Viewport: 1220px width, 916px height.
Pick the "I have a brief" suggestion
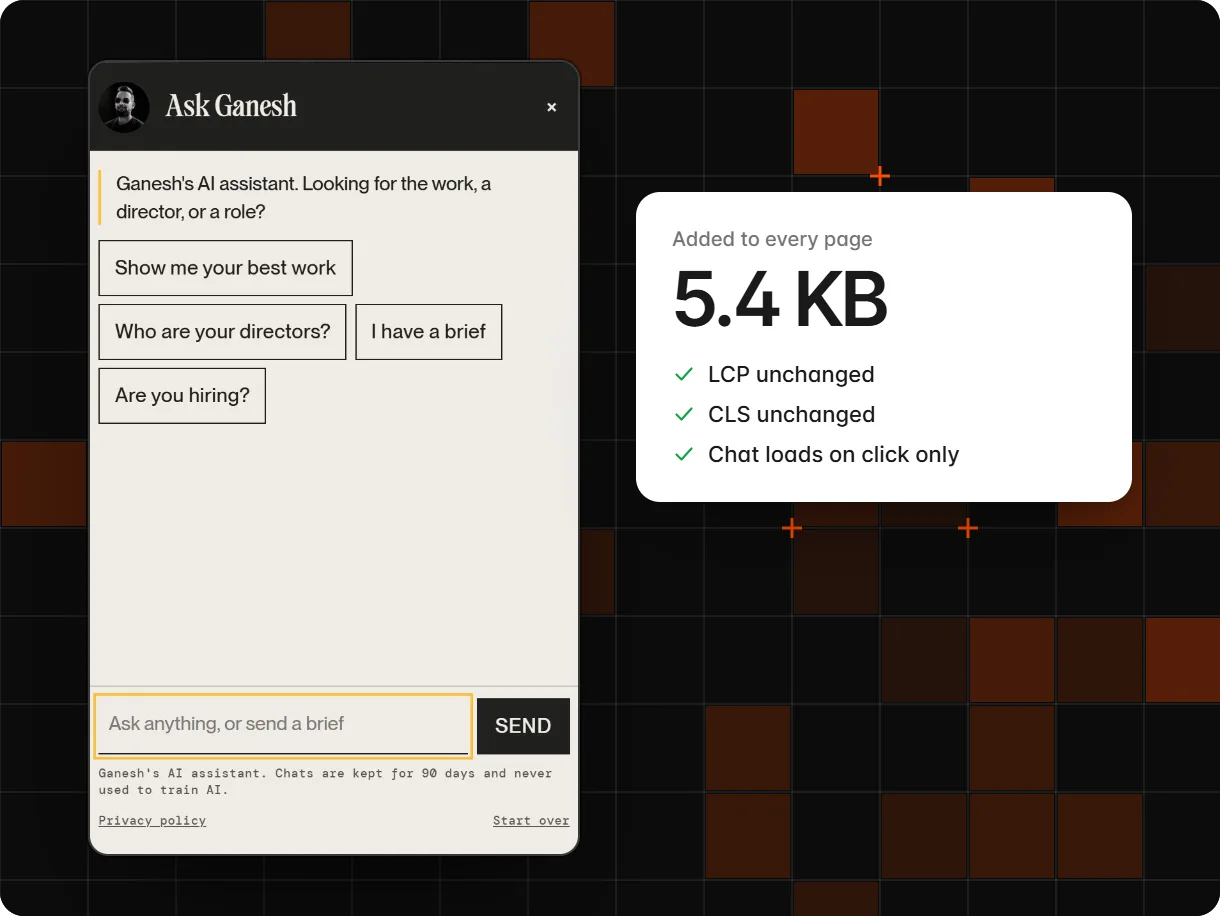pos(429,332)
